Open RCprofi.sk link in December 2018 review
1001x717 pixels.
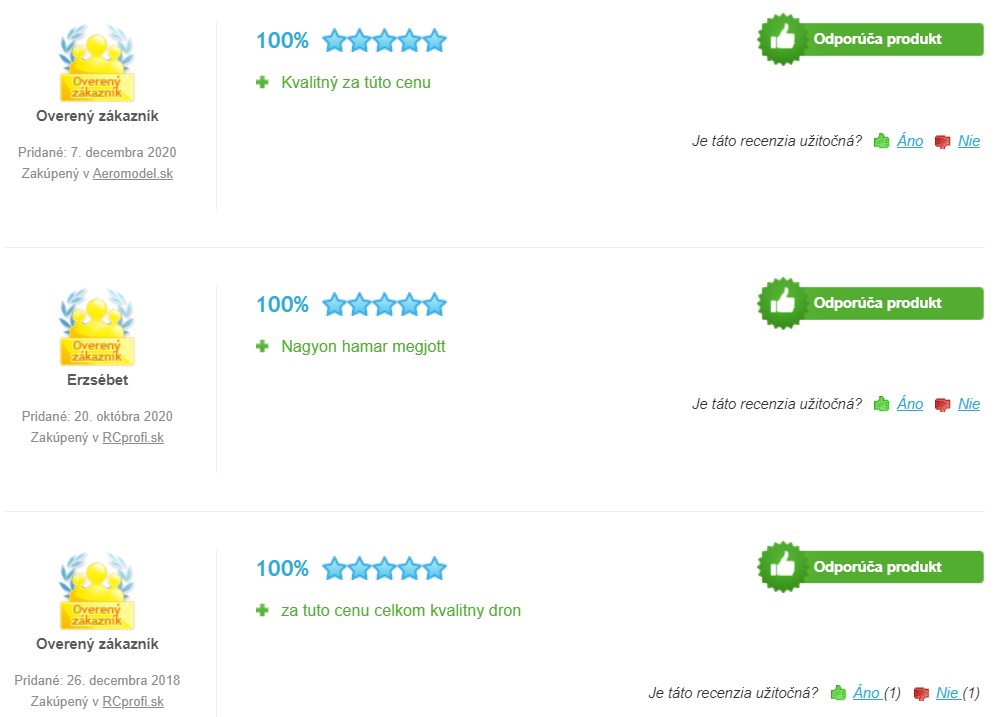pyautogui.click(x=133, y=702)
